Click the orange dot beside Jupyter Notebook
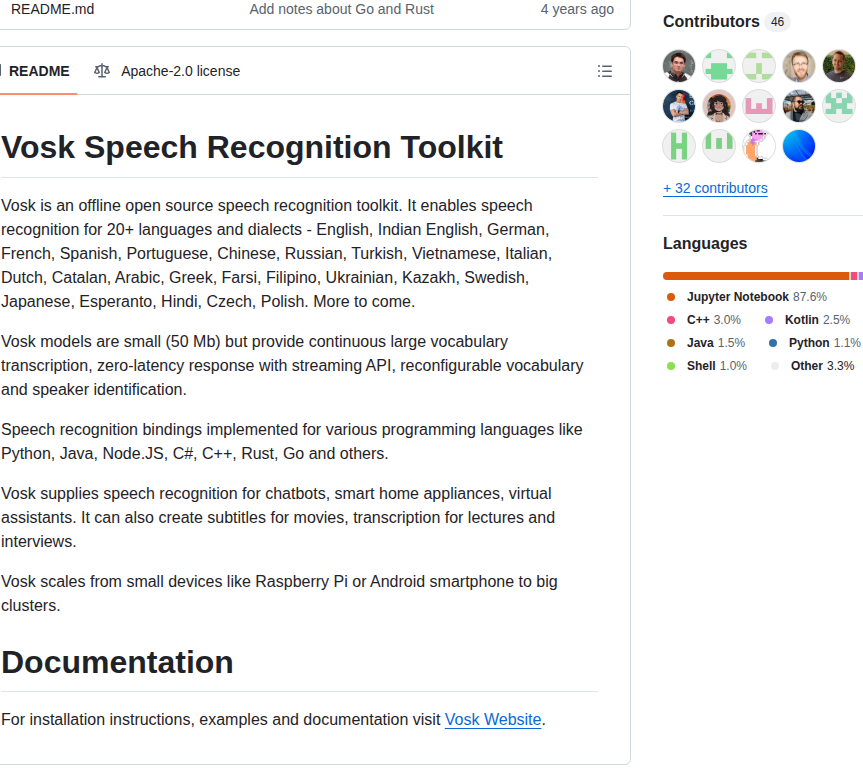 [670, 297]
